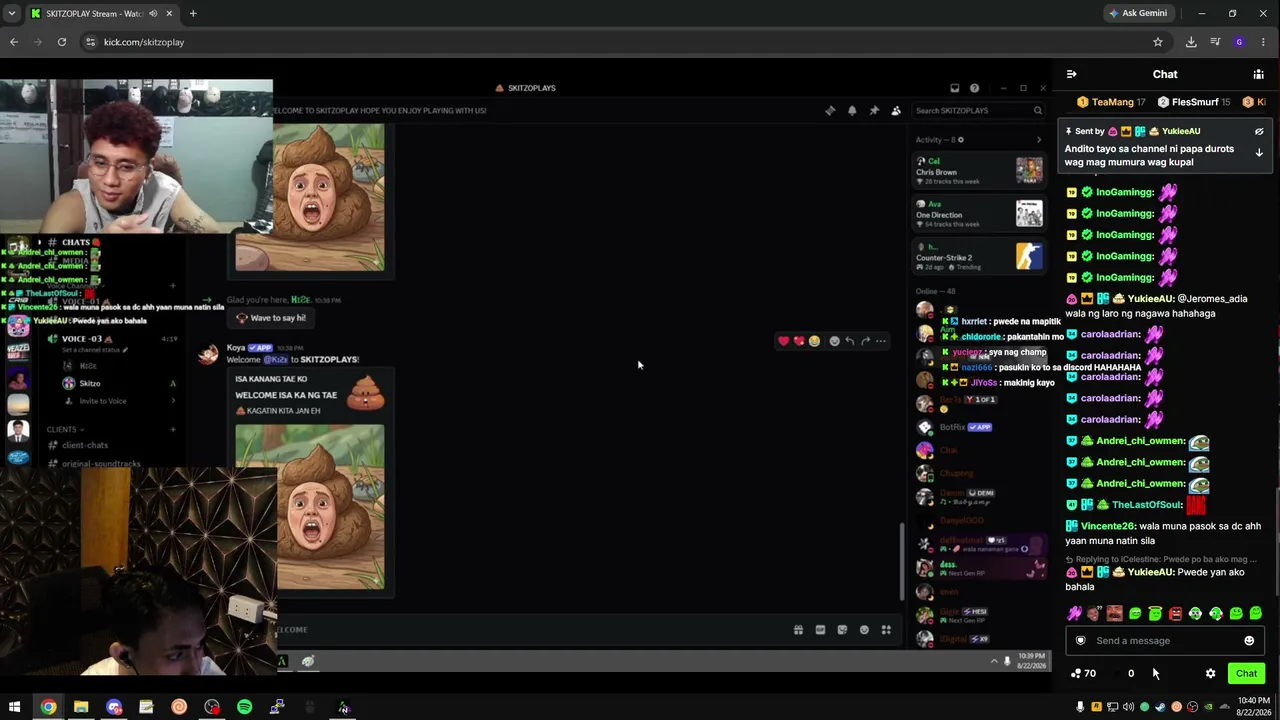This screenshot has height=720, width=1280.
Task: Click the 'Wave to say hi!' button
Action: (272, 318)
